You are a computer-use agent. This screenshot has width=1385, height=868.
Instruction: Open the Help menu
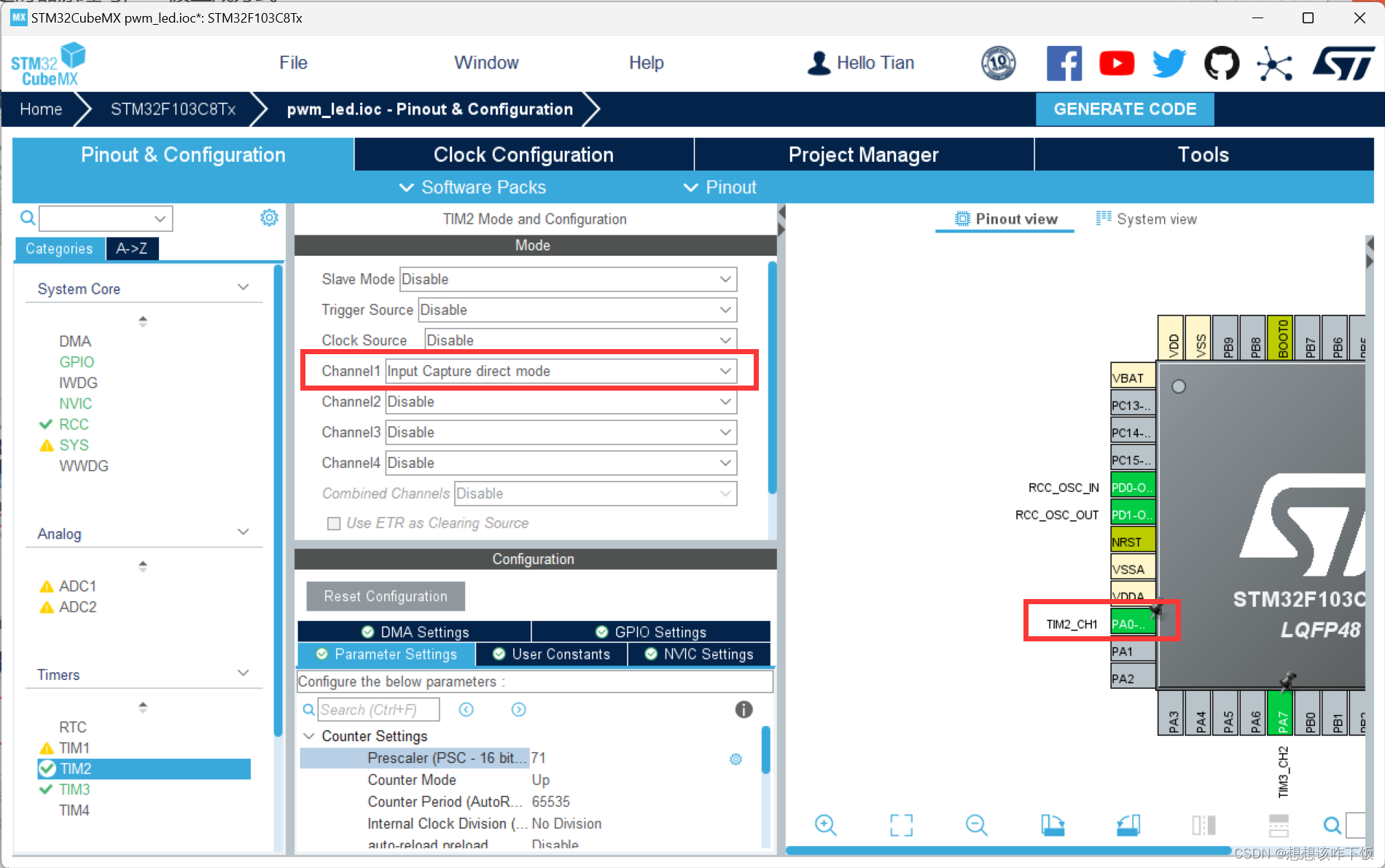click(x=646, y=63)
